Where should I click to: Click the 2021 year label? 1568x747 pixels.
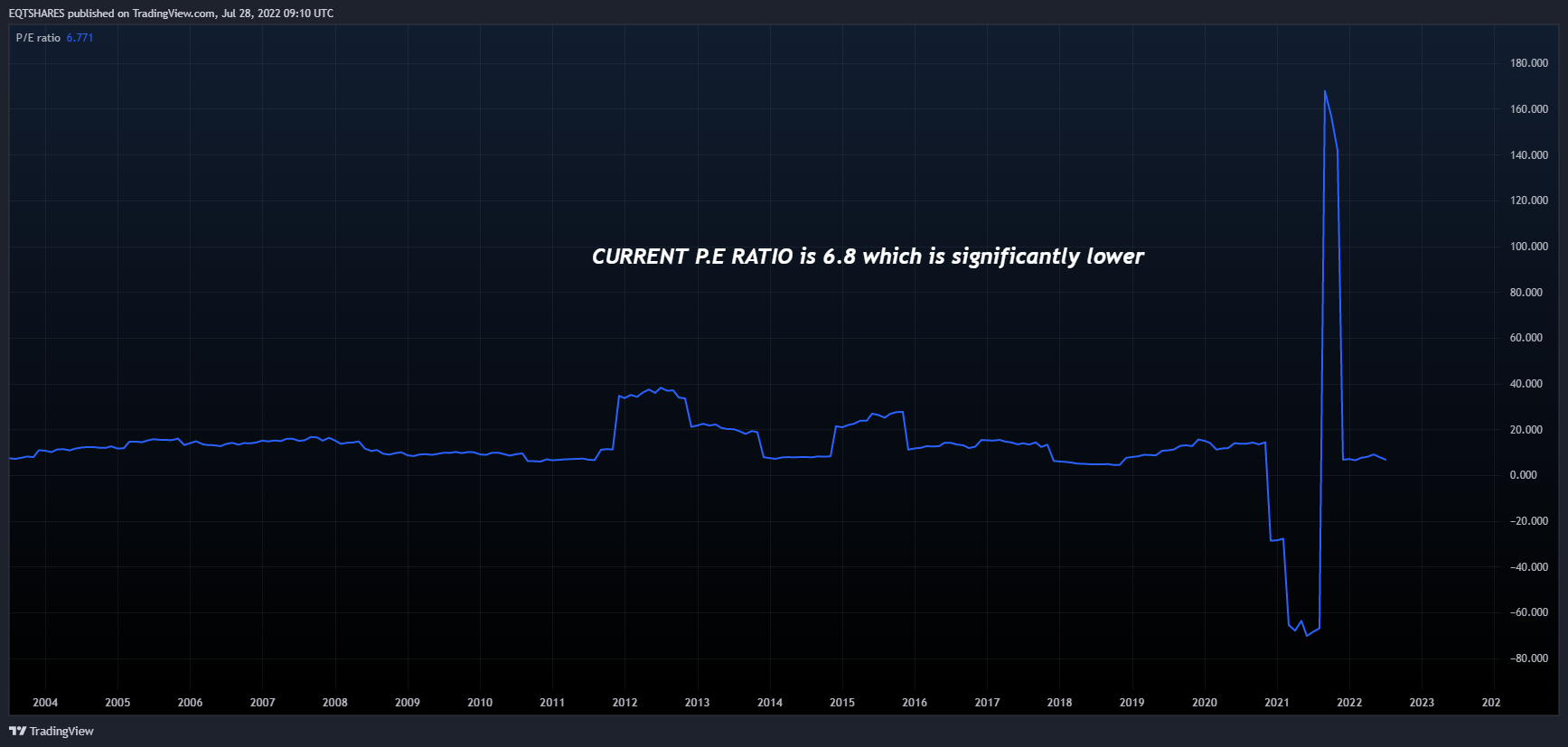coord(1277,703)
